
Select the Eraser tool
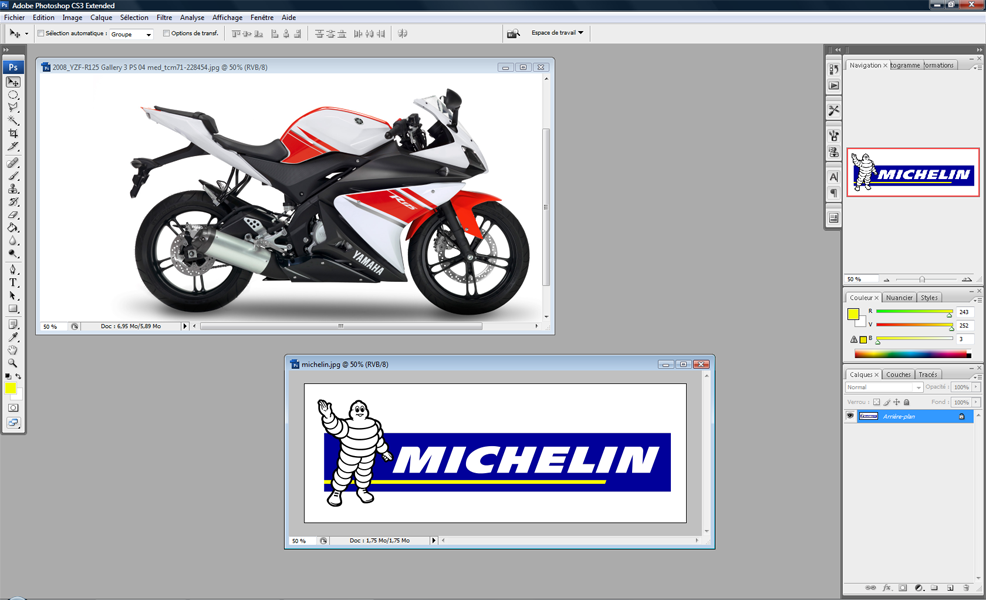click(13, 215)
